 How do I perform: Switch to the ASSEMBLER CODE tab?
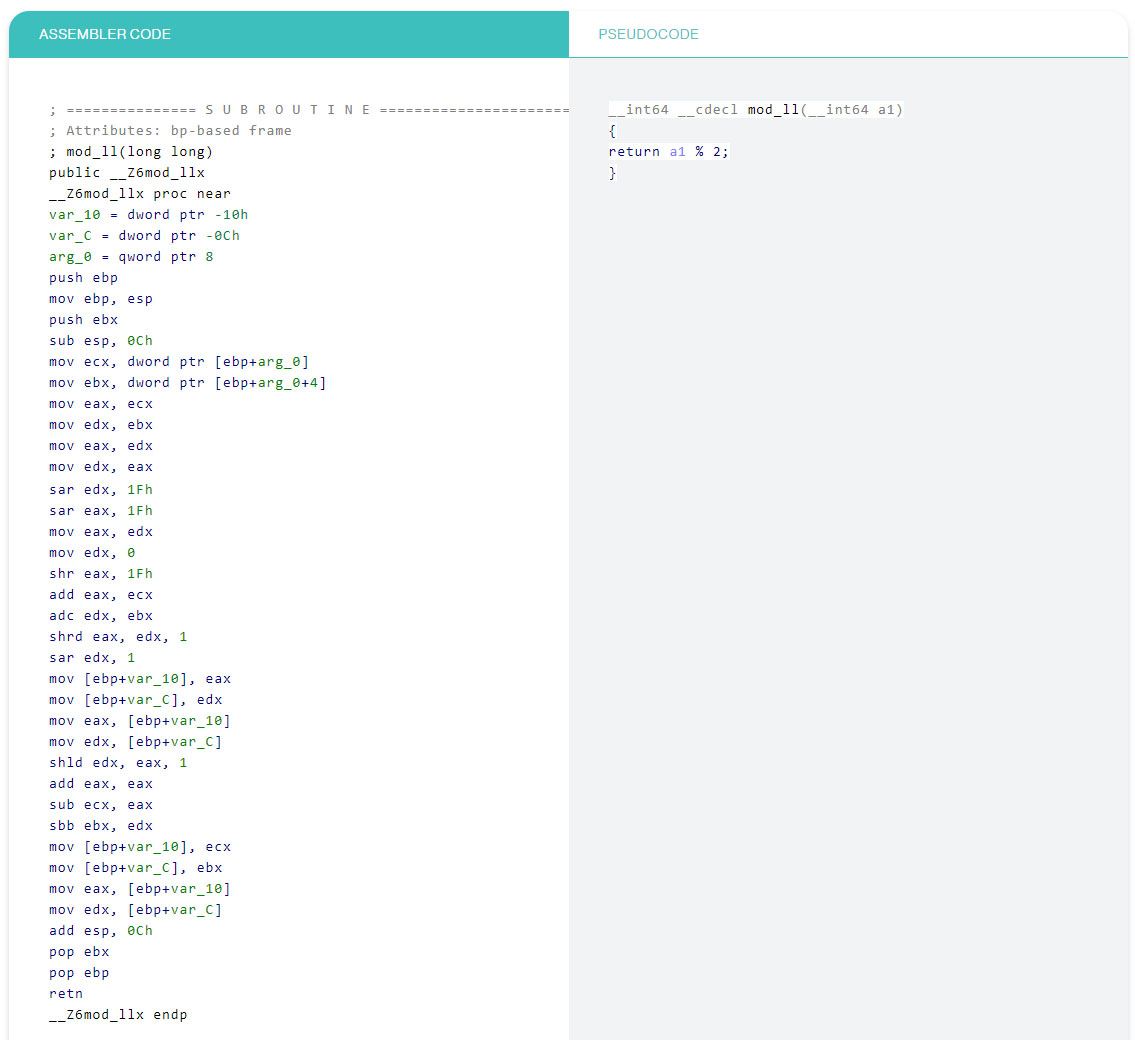pos(289,34)
